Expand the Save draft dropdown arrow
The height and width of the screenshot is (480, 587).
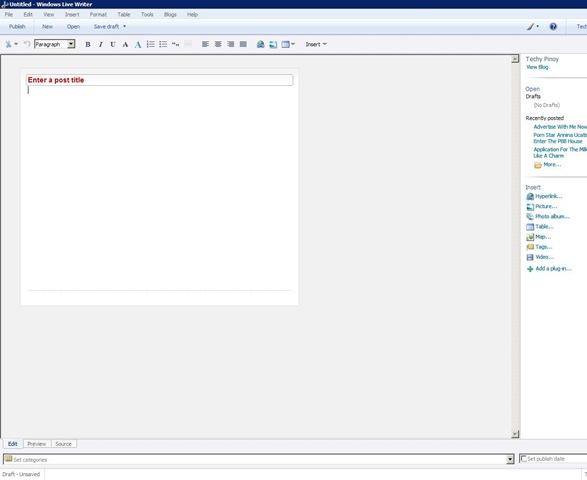point(124,27)
